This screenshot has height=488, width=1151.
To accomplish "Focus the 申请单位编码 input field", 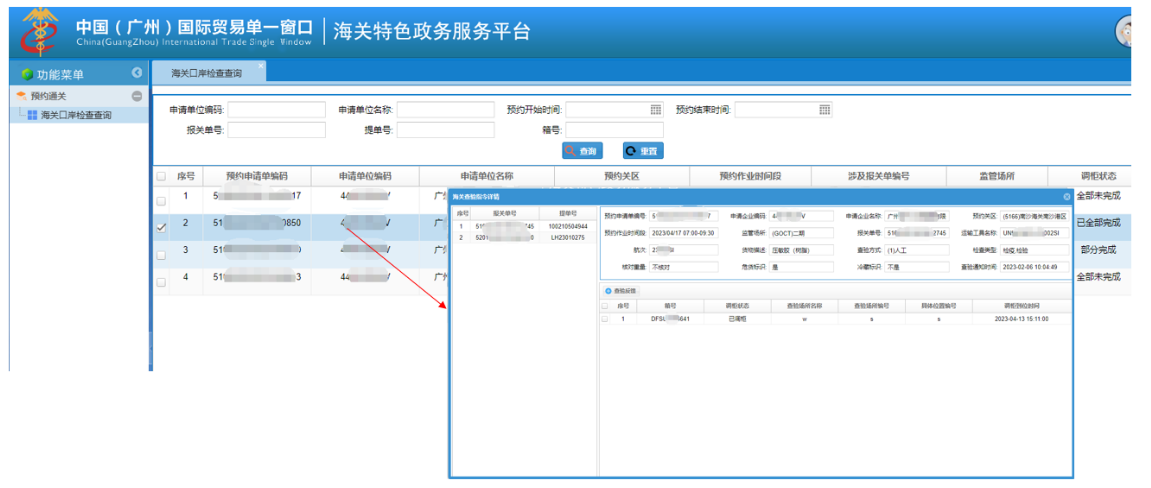I will pos(277,110).
